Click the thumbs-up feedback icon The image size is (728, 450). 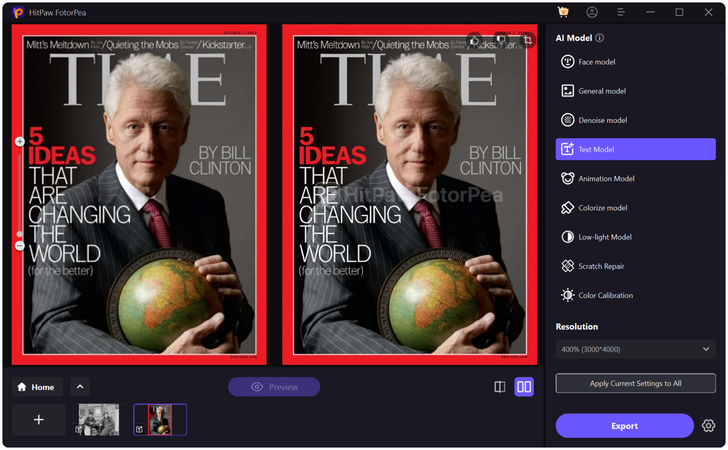click(x=474, y=40)
